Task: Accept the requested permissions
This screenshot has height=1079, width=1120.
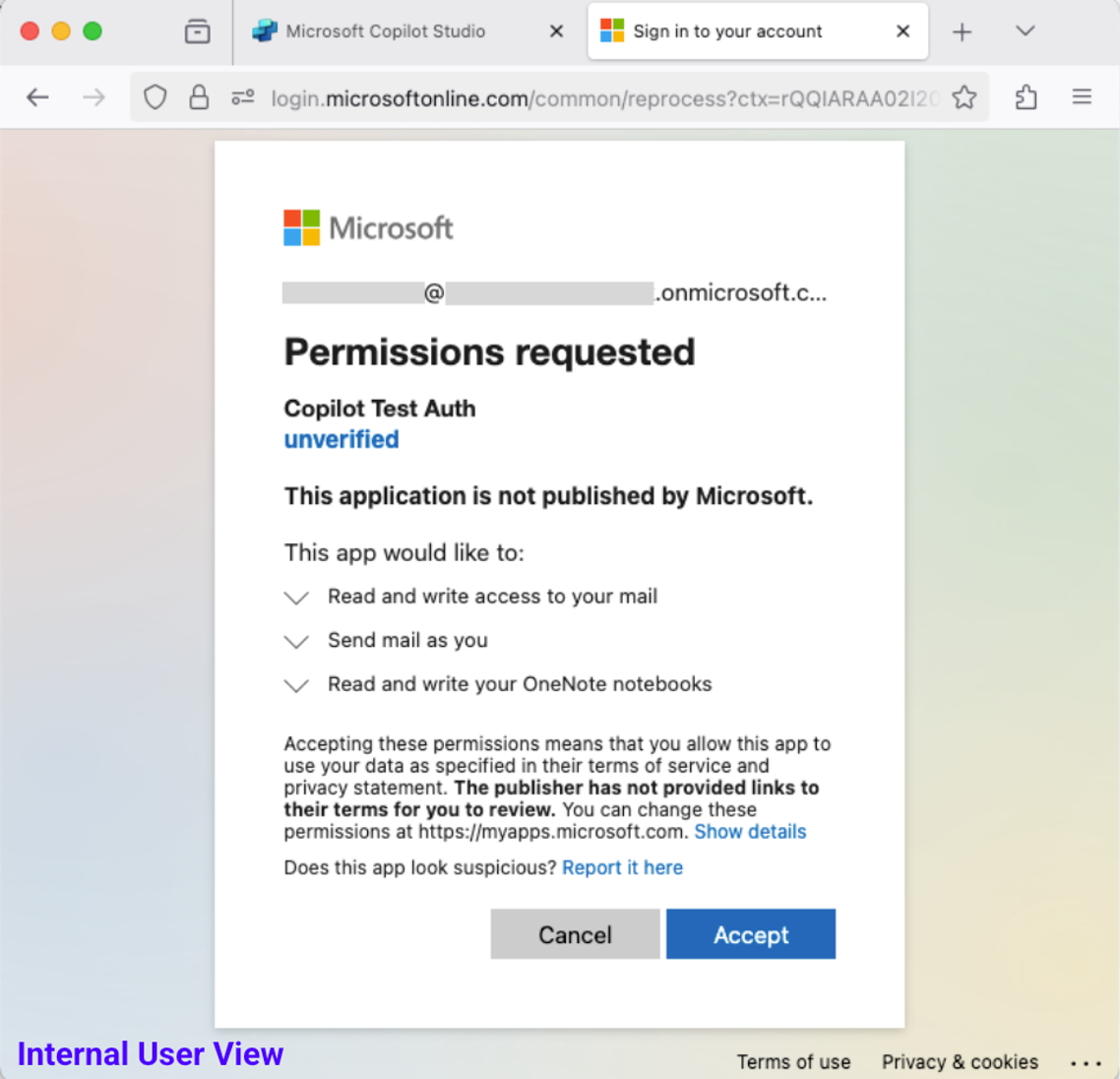Action: [751, 934]
